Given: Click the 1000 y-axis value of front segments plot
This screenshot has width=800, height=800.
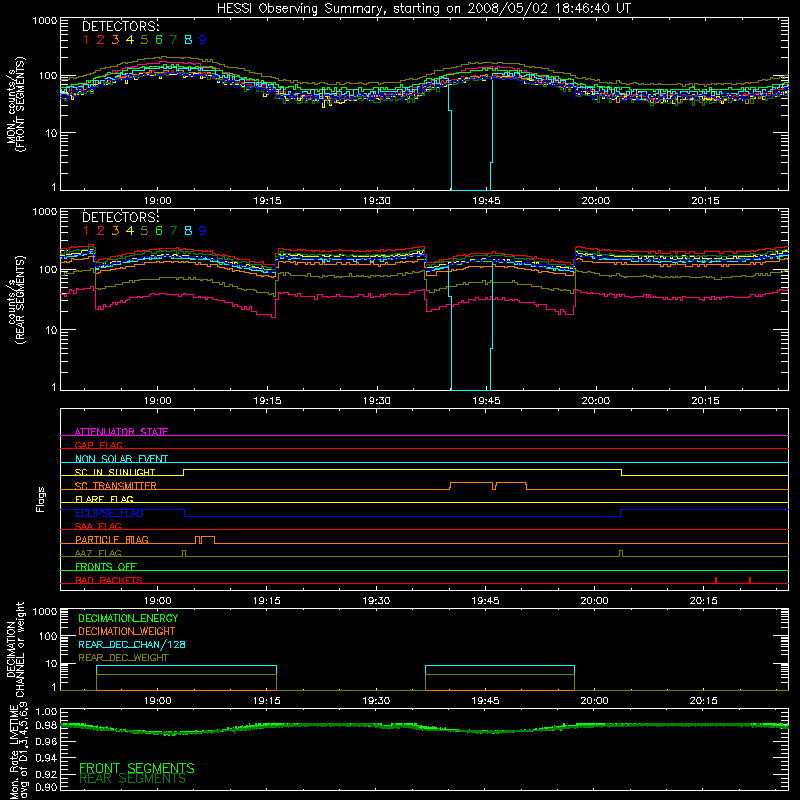Looking at the screenshot, I should pyautogui.click(x=44, y=21).
